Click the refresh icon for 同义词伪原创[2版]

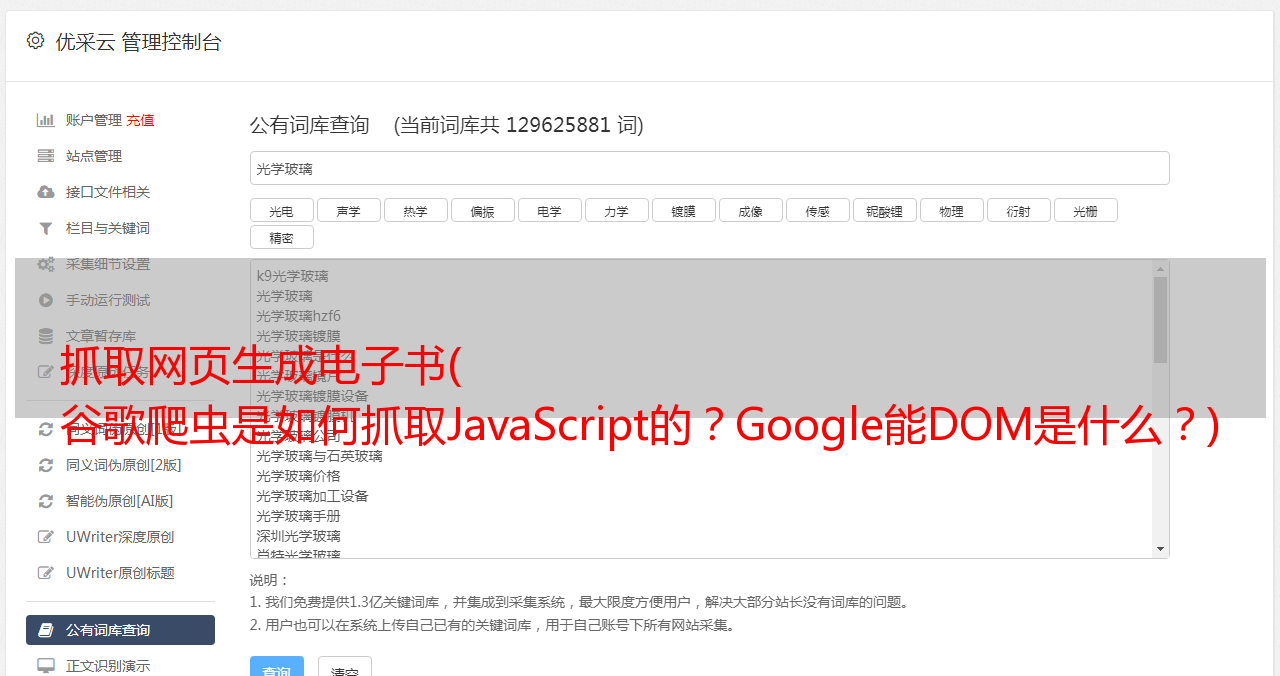click(46, 465)
